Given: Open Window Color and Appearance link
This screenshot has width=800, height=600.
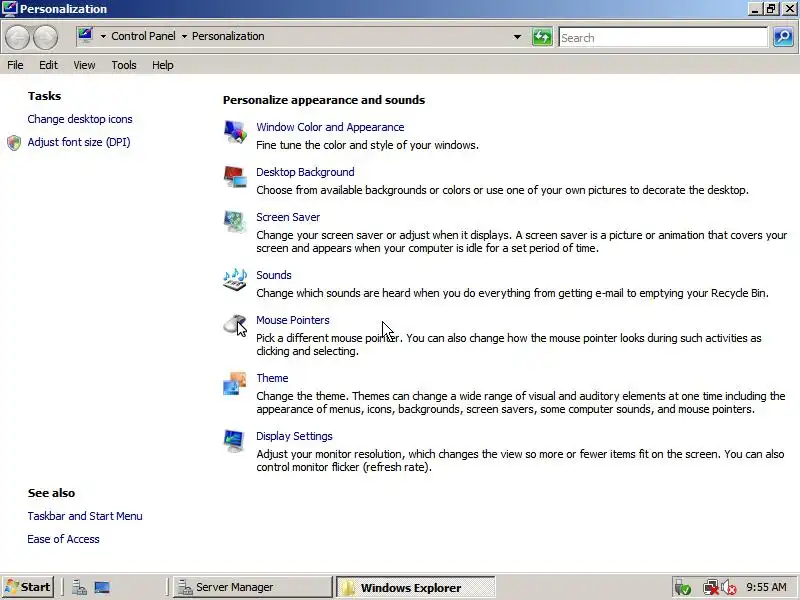Looking at the screenshot, I should (330, 127).
